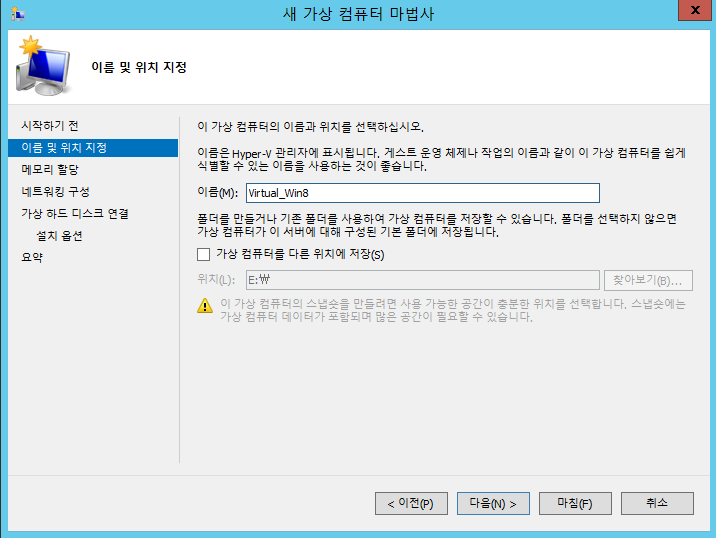The image size is (716, 538).
Task: Click the yellow warning triangle icon
Action: (205, 306)
